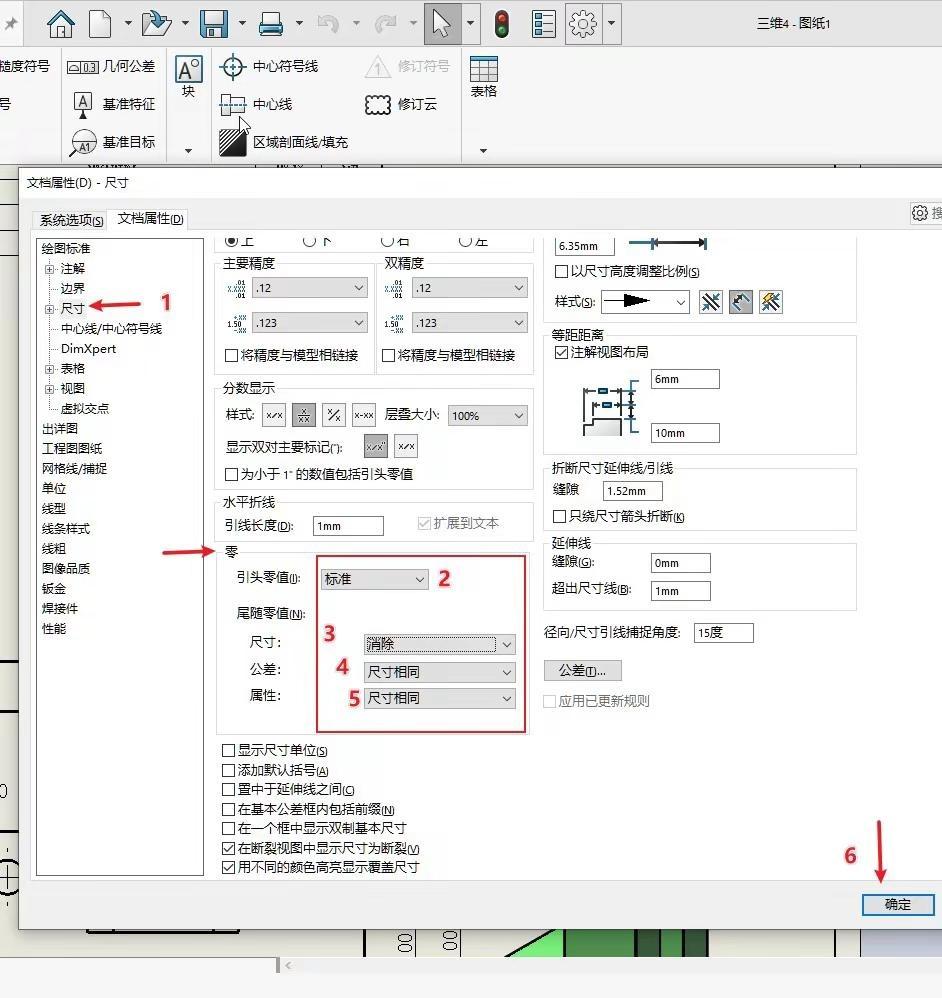Open the Tables (表格) tool
The image size is (942, 998).
pos(484,77)
